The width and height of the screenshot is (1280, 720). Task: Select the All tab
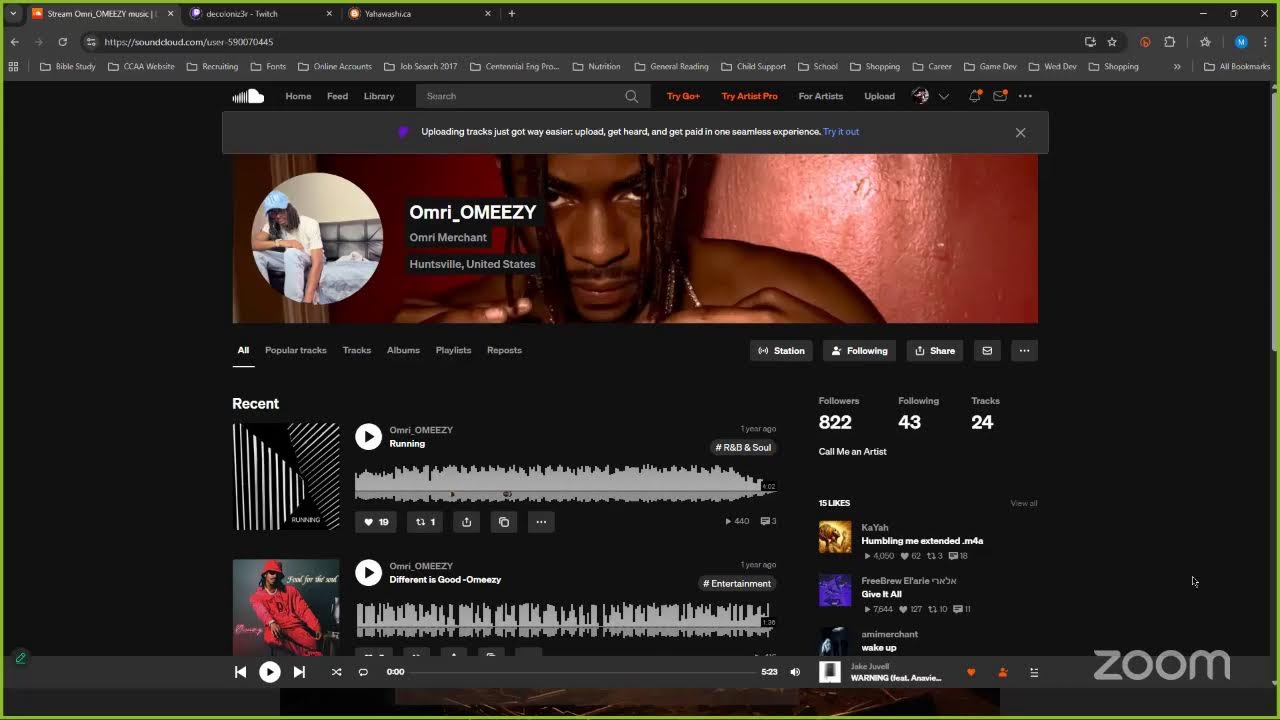click(243, 350)
